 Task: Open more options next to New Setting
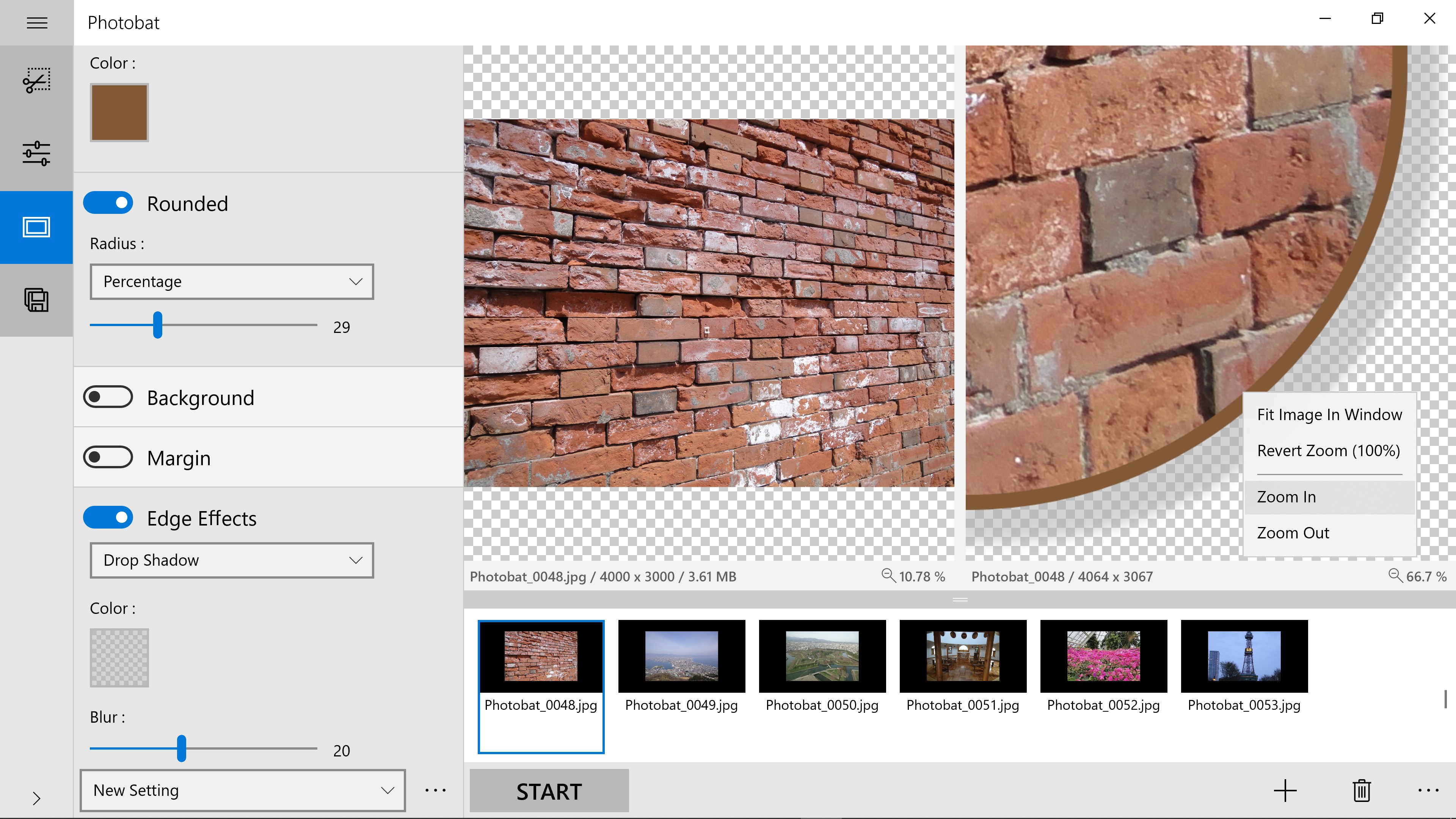point(435,790)
